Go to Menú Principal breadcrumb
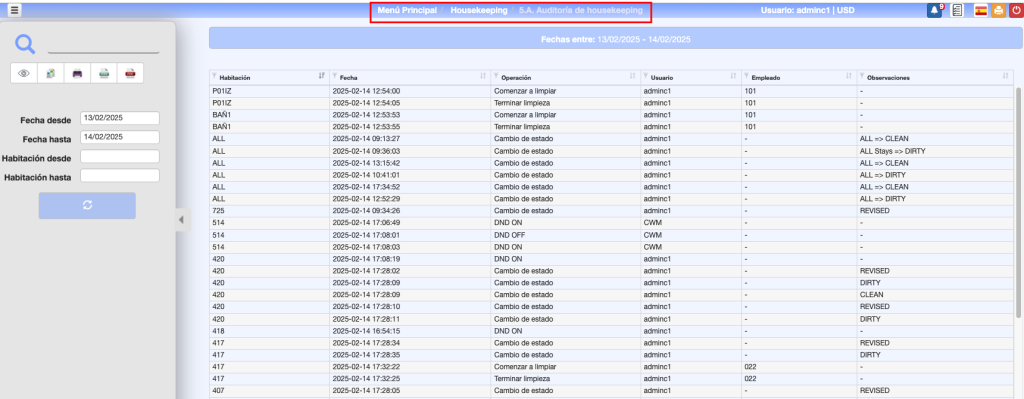The height and width of the screenshot is (399, 1024). (x=407, y=10)
